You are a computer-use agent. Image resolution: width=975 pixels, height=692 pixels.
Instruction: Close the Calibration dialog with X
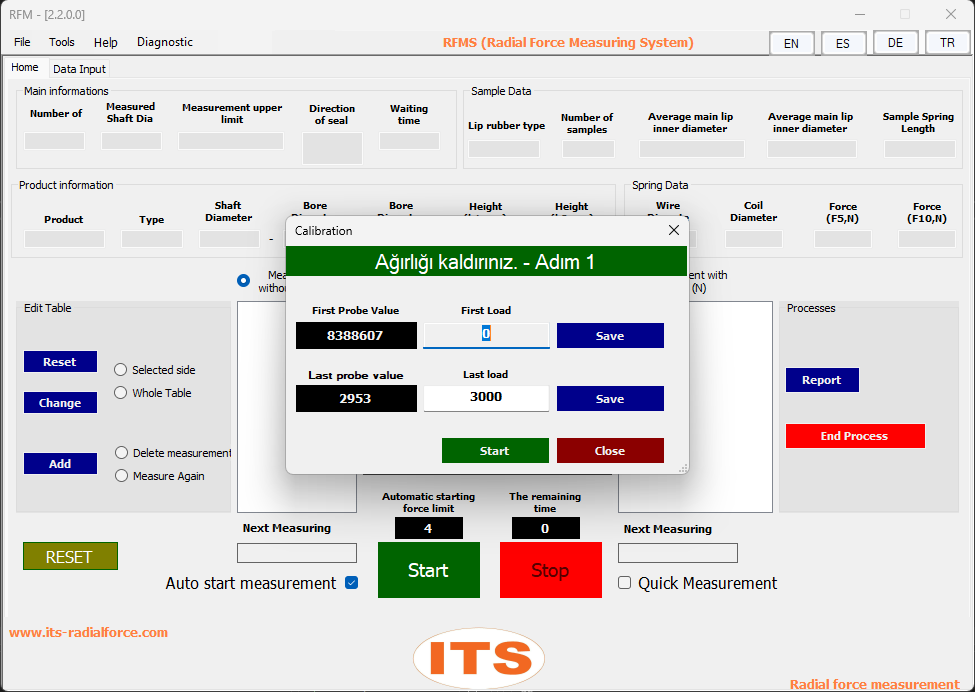[673, 231]
